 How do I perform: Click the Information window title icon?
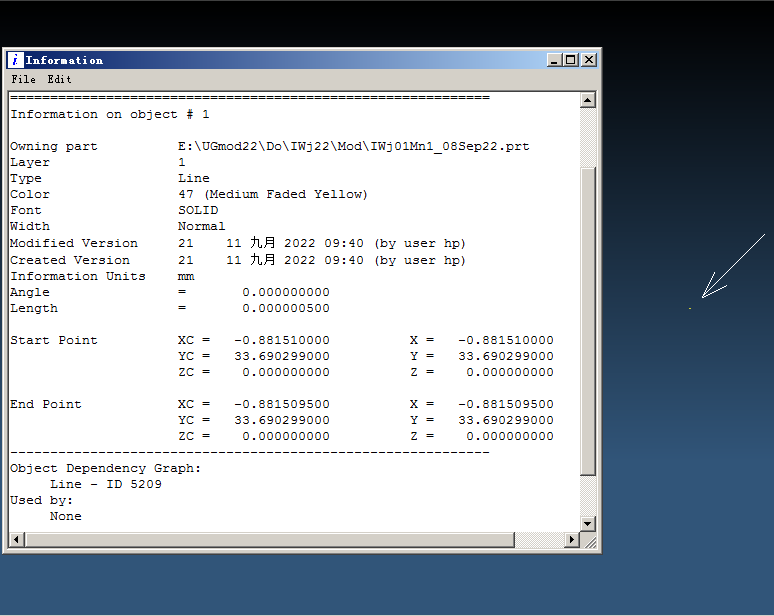coord(15,60)
